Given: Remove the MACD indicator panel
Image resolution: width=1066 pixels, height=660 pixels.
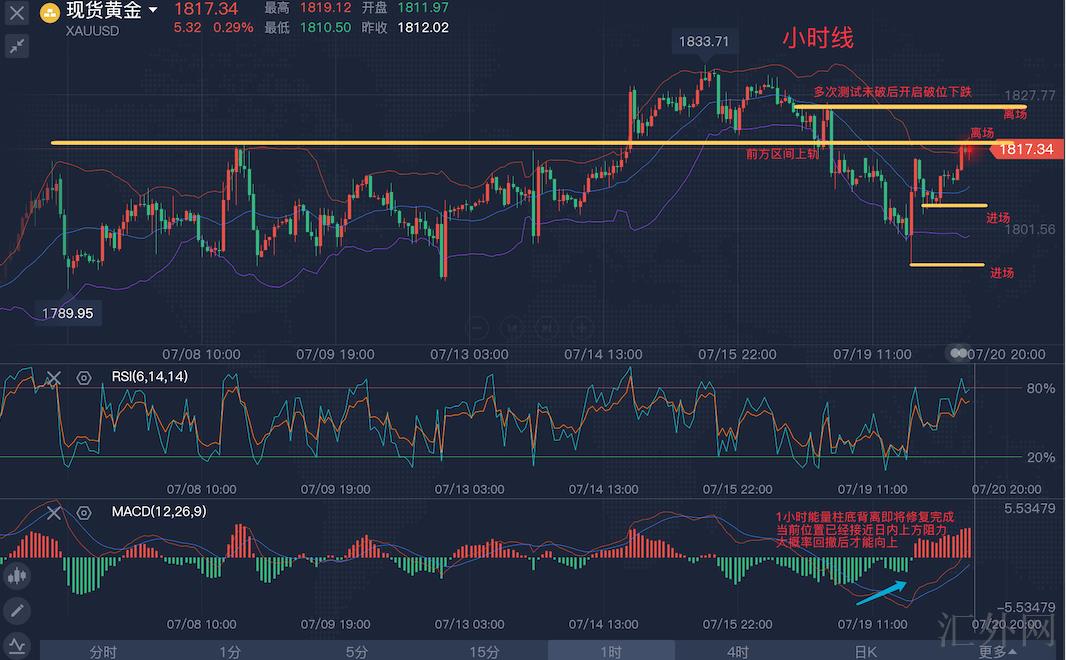Looking at the screenshot, I should coord(54,512).
